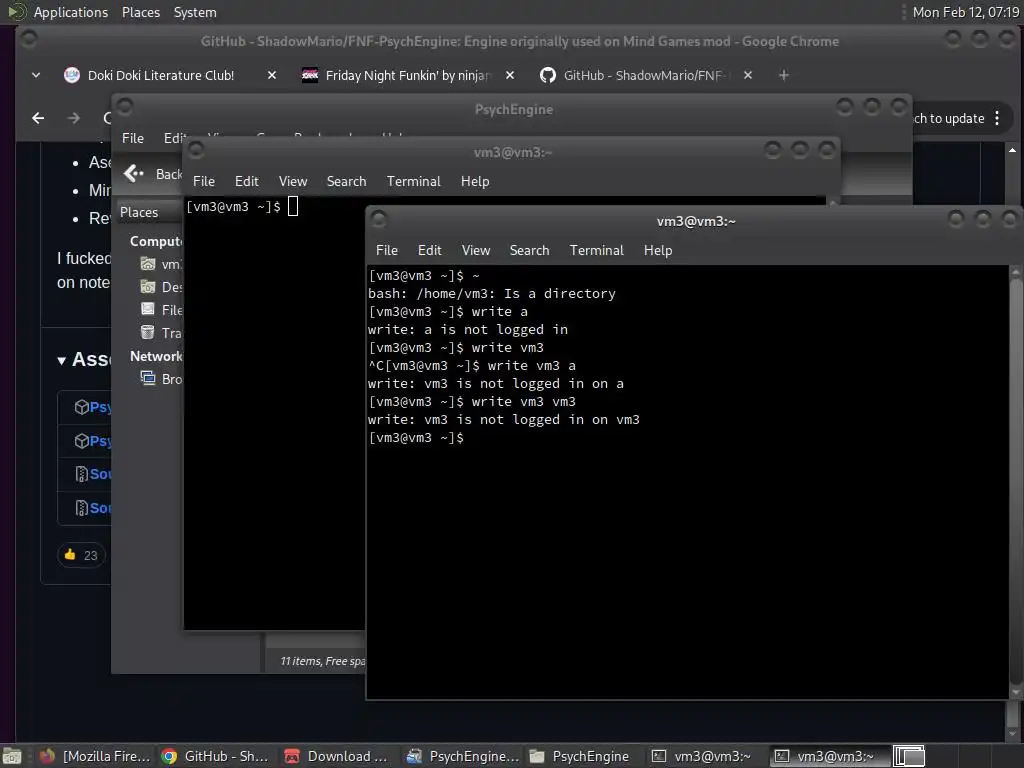This screenshot has width=1024, height=768.
Task: Open Search menu in back terminal window
Action: coord(346,182)
